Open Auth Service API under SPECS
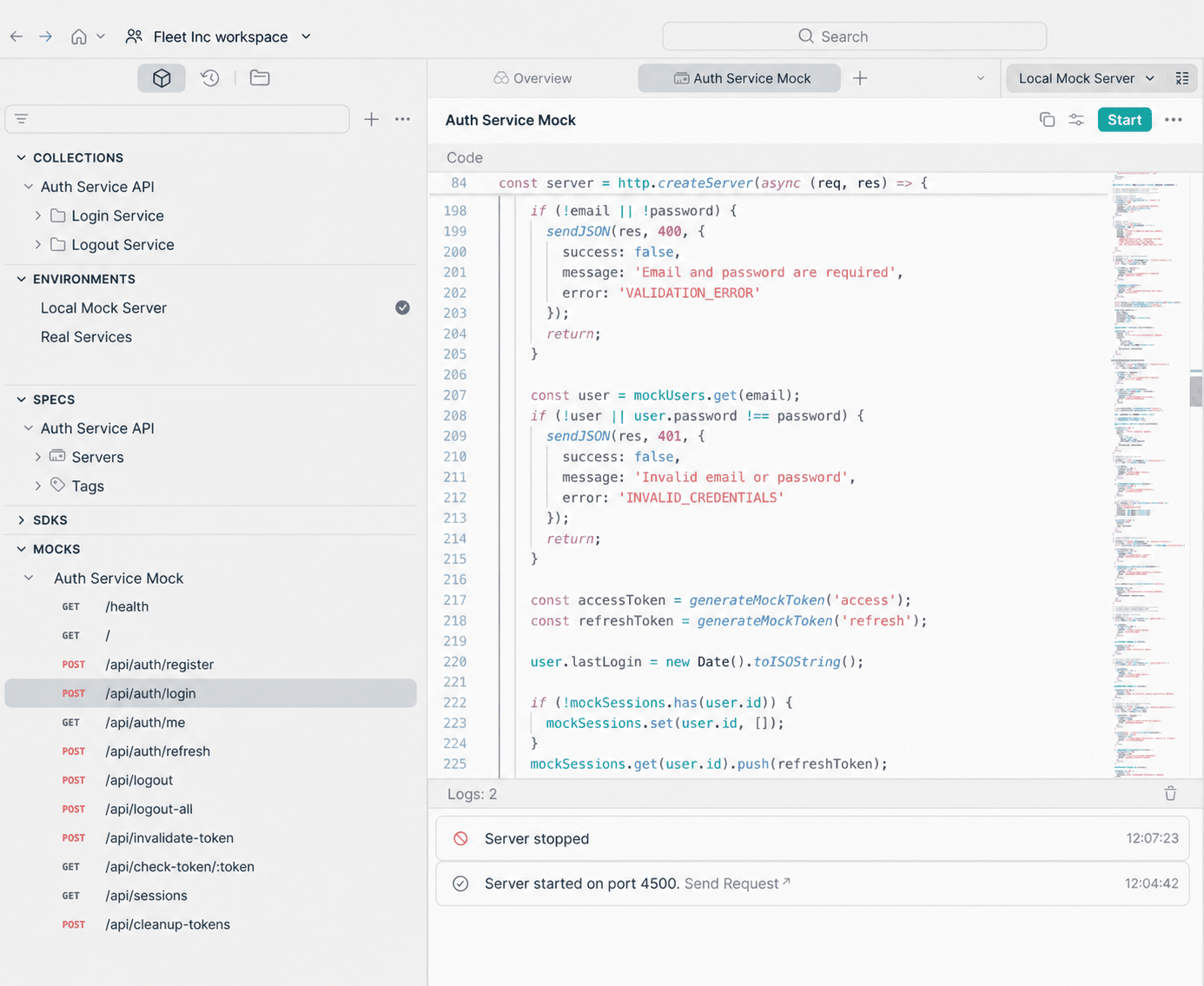 [x=97, y=428]
